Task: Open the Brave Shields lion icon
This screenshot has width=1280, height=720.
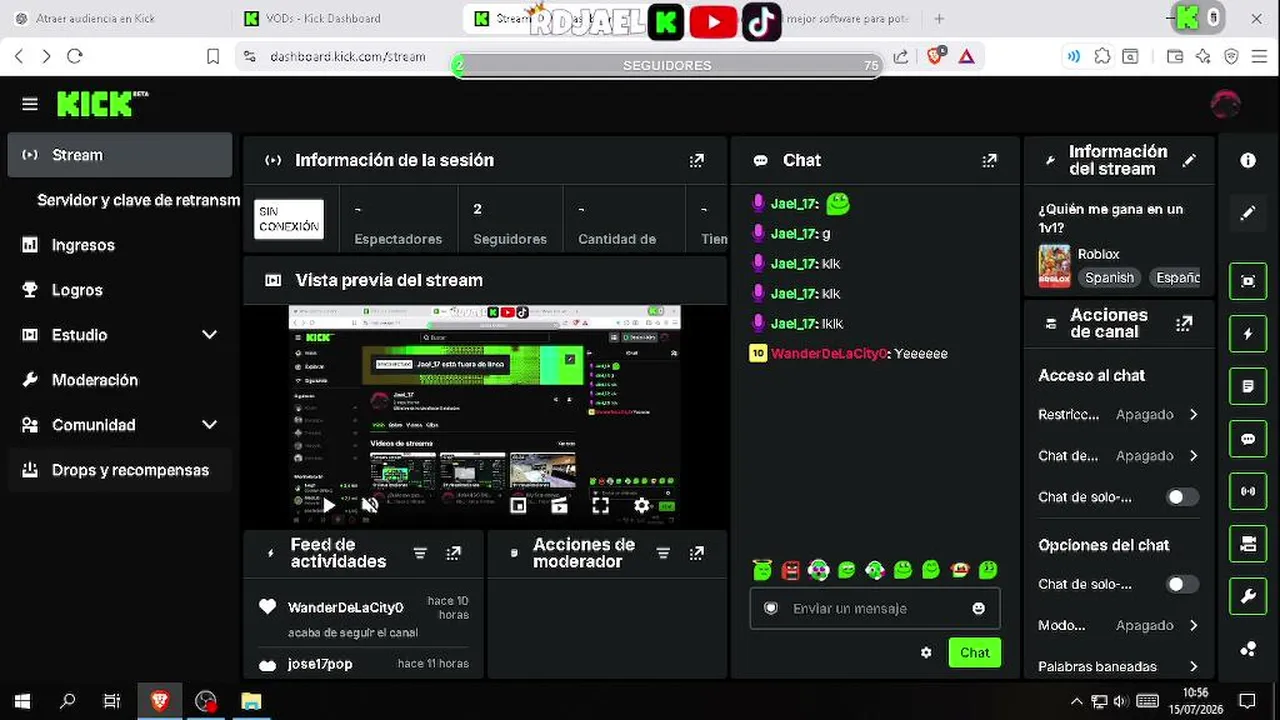Action: (x=935, y=57)
